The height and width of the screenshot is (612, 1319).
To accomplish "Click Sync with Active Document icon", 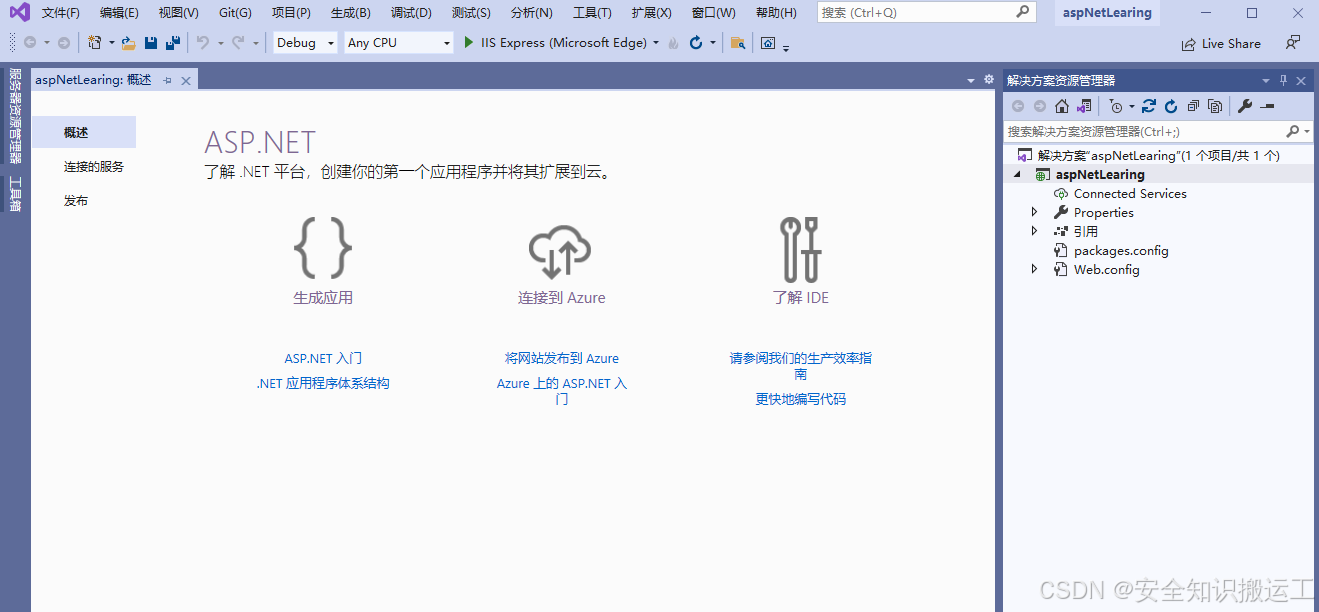I will [x=1149, y=106].
